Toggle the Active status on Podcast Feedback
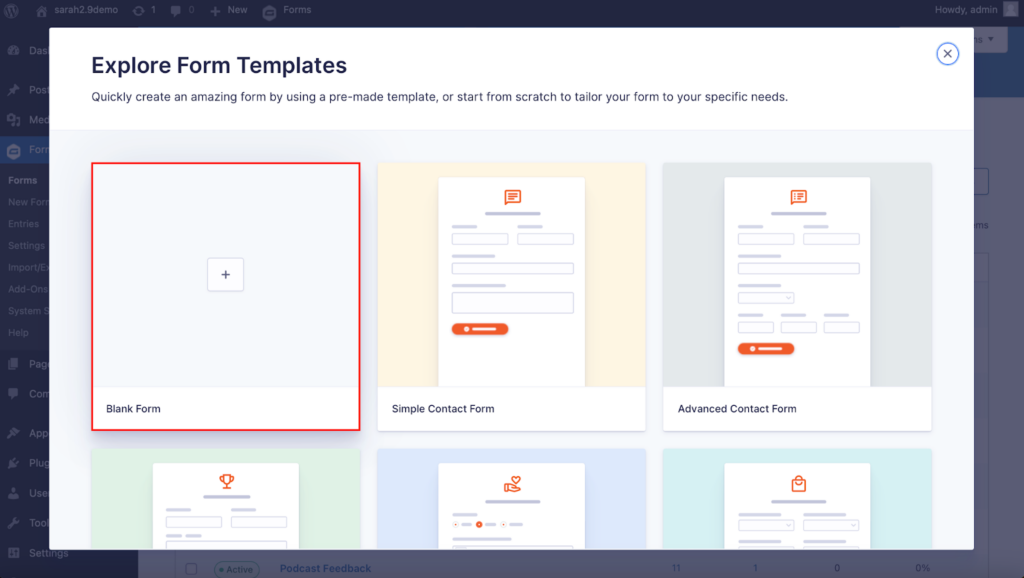 tap(237, 568)
